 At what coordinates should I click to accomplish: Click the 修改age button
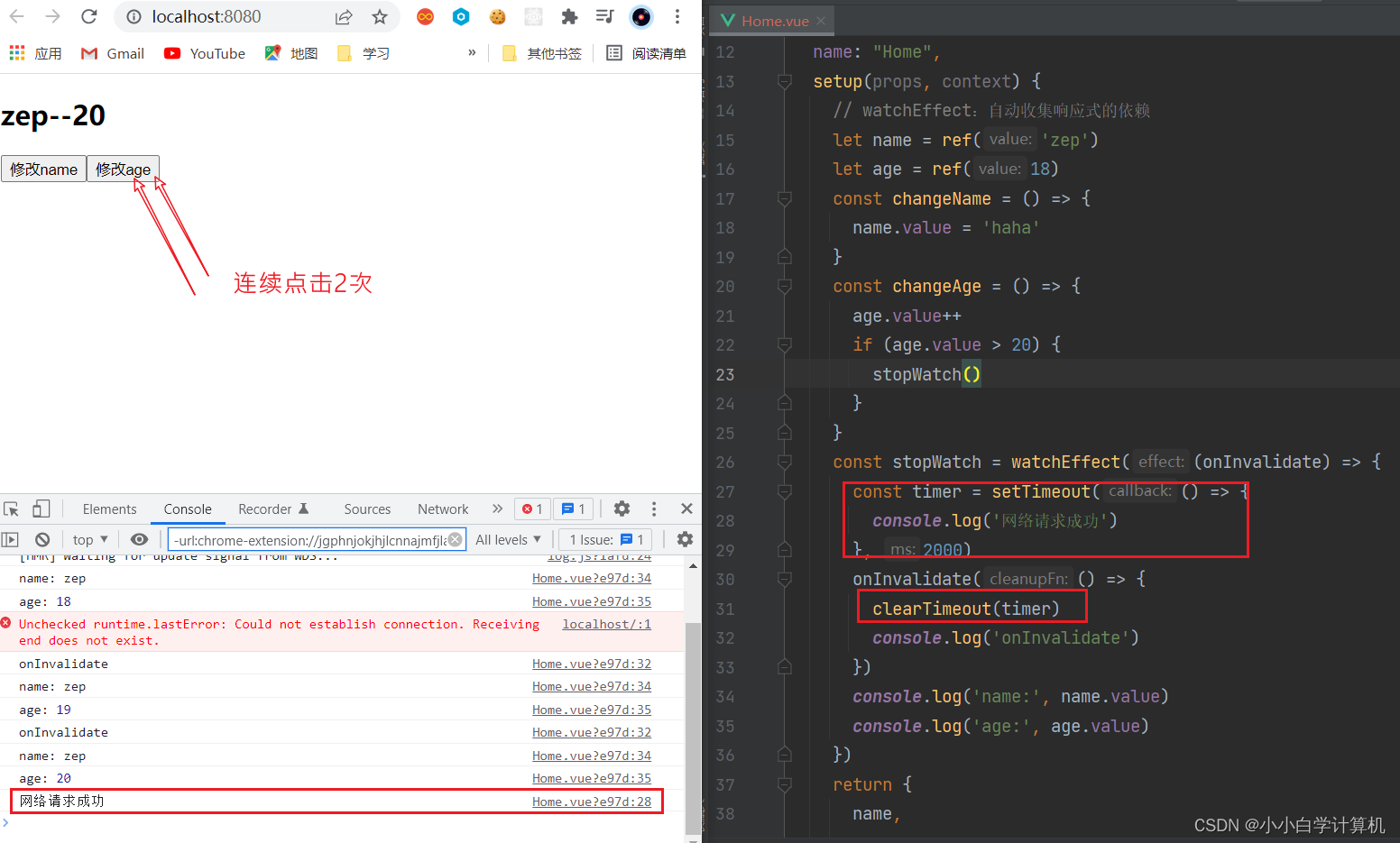click(124, 169)
